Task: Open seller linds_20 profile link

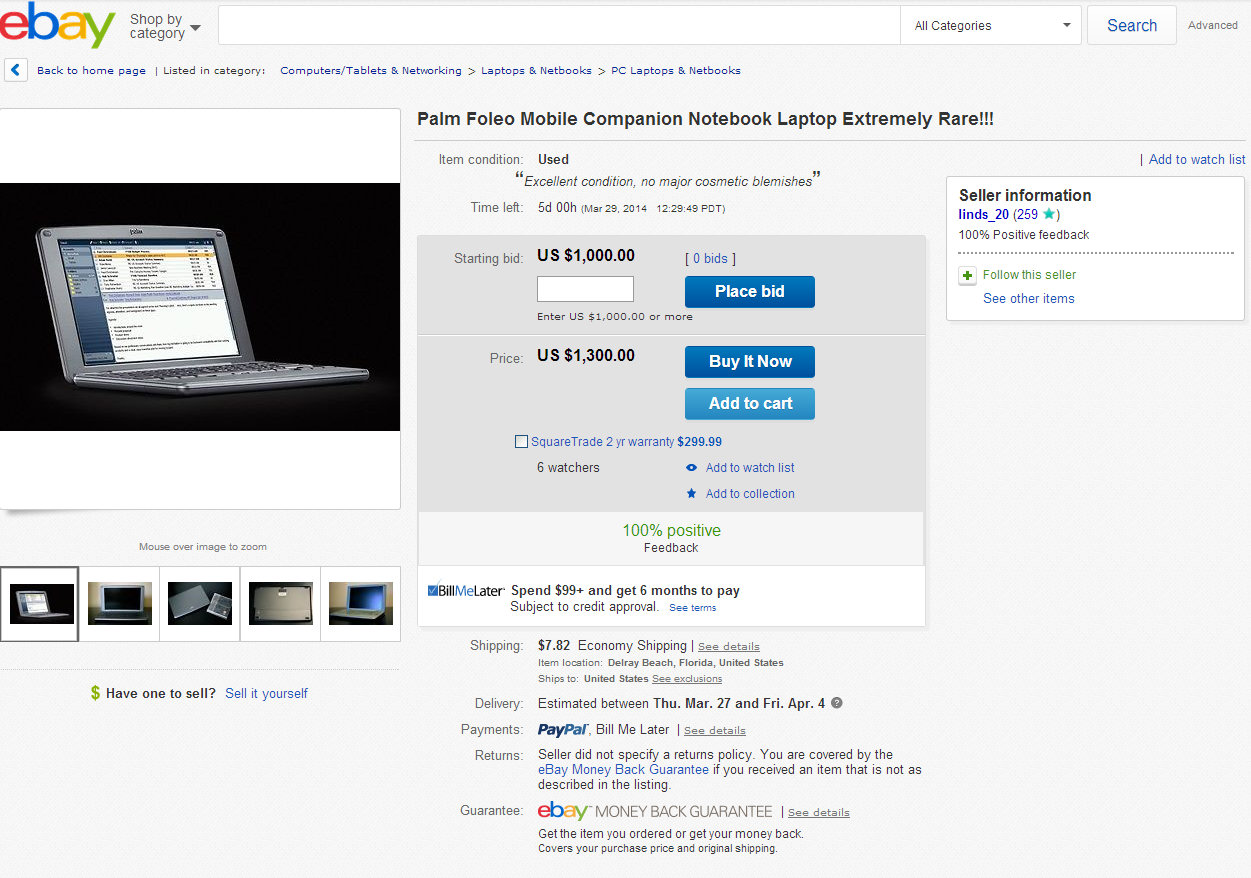Action: click(984, 215)
